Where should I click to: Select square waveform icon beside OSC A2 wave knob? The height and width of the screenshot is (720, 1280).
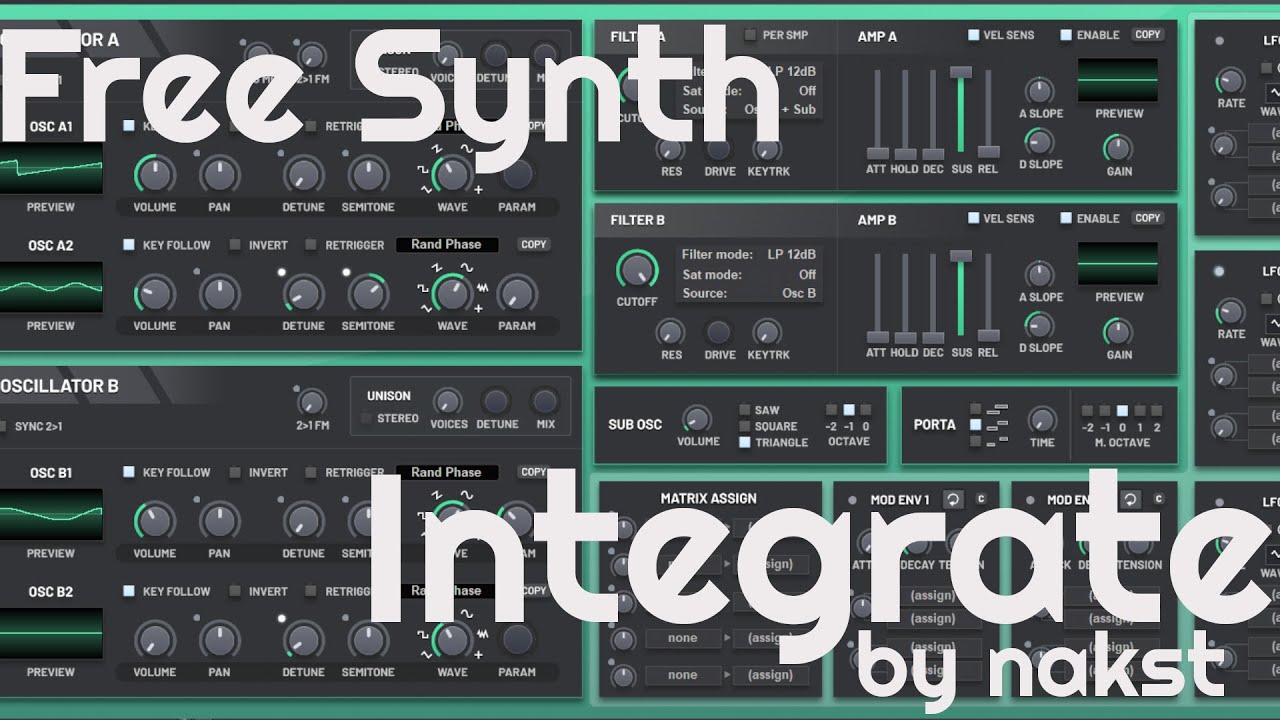pos(425,289)
